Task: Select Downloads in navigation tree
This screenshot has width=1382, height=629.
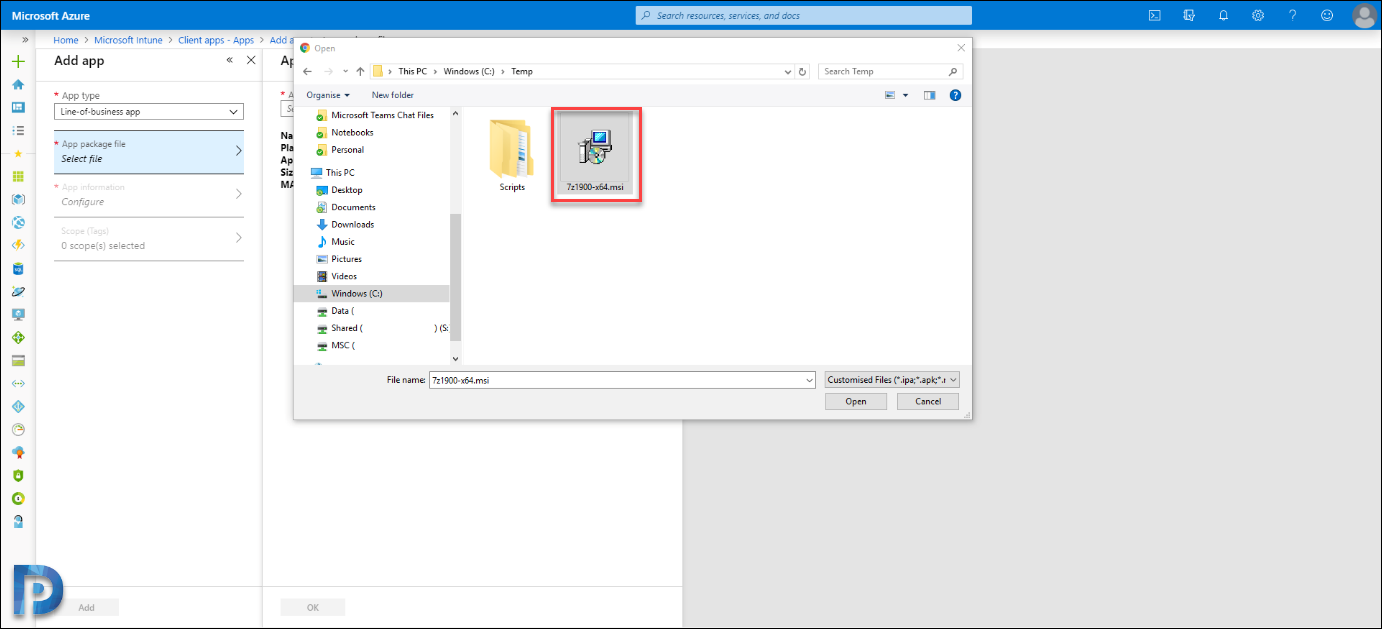Action: click(x=353, y=224)
